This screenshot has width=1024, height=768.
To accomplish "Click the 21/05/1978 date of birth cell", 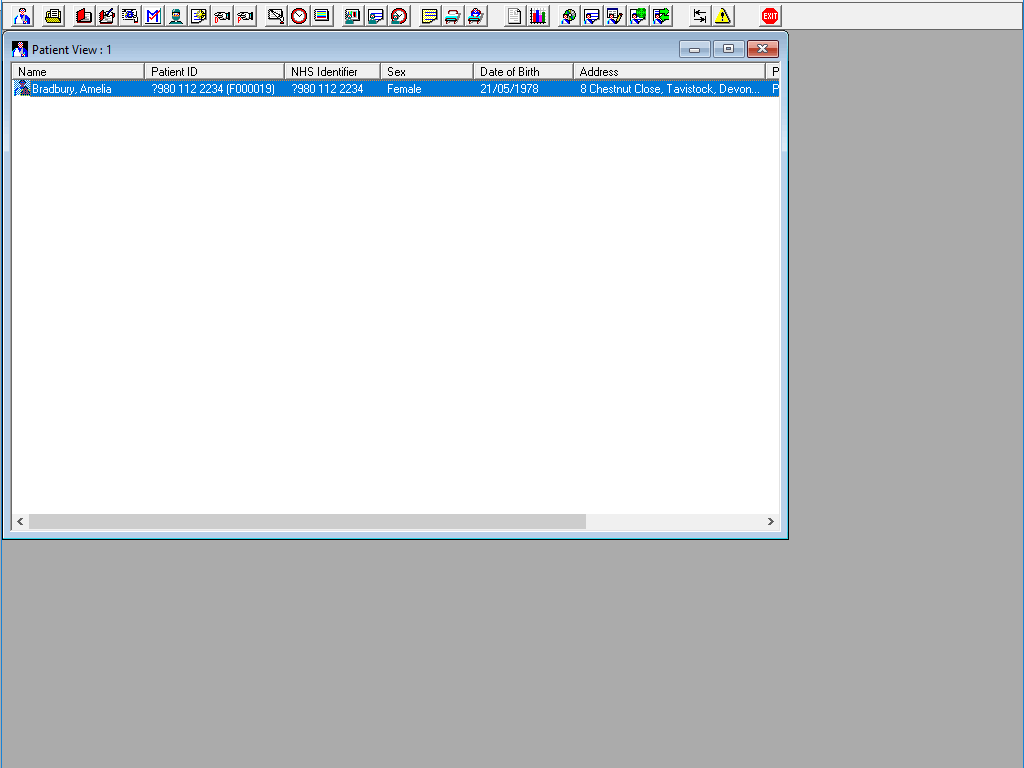I will 509,89.
